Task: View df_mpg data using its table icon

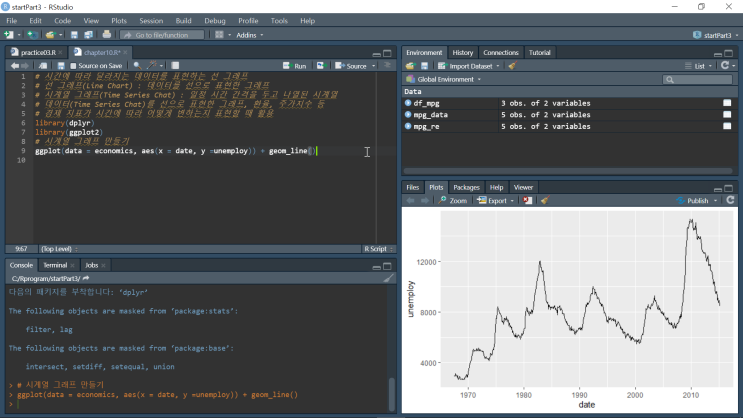Action: coord(727,103)
